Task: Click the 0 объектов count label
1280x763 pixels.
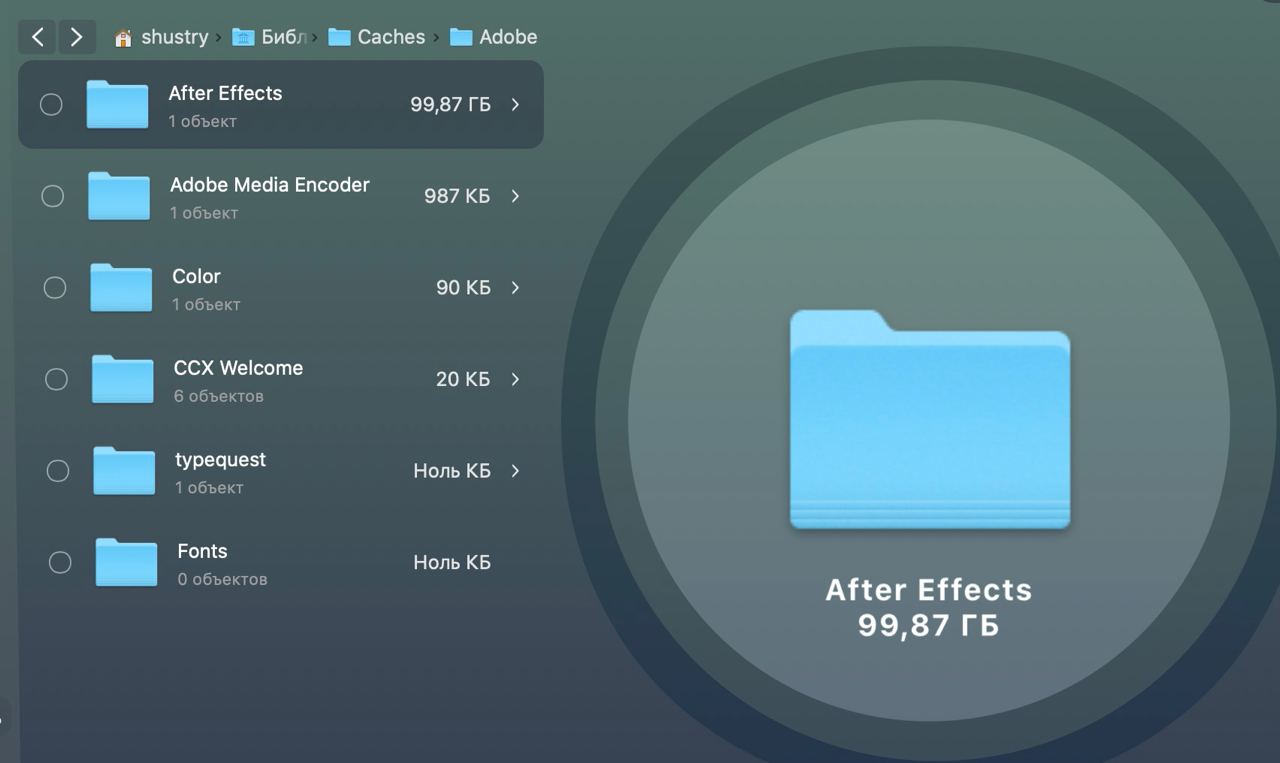Action: click(222, 579)
